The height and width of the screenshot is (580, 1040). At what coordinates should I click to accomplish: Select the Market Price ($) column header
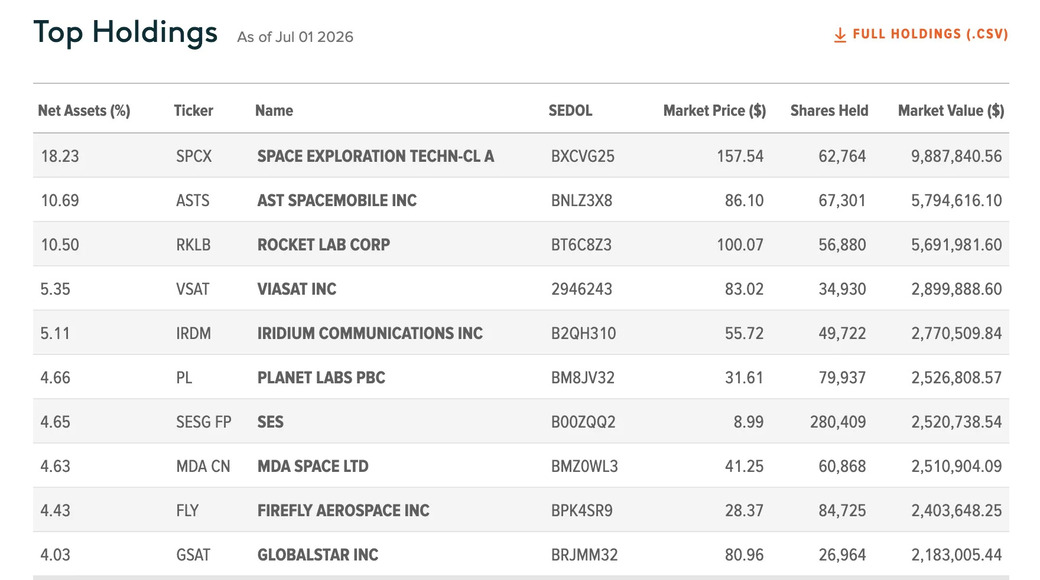pyautogui.click(x=714, y=111)
